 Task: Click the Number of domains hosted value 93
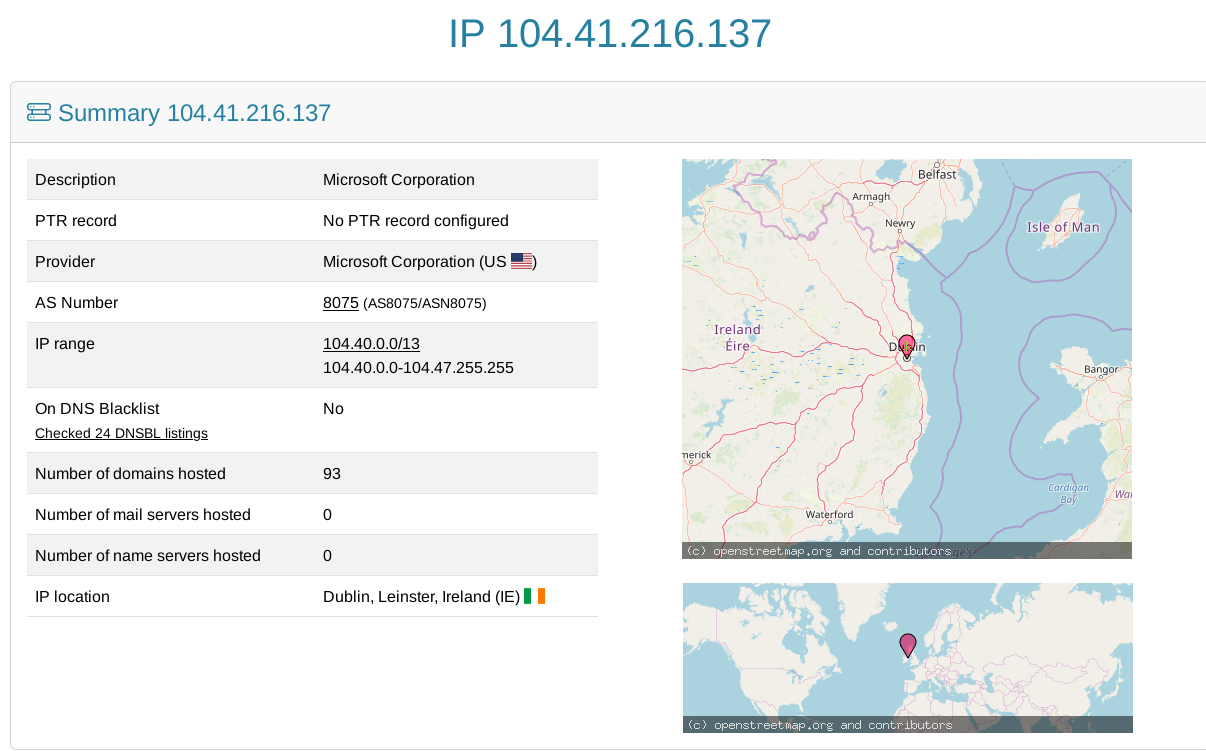[332, 473]
